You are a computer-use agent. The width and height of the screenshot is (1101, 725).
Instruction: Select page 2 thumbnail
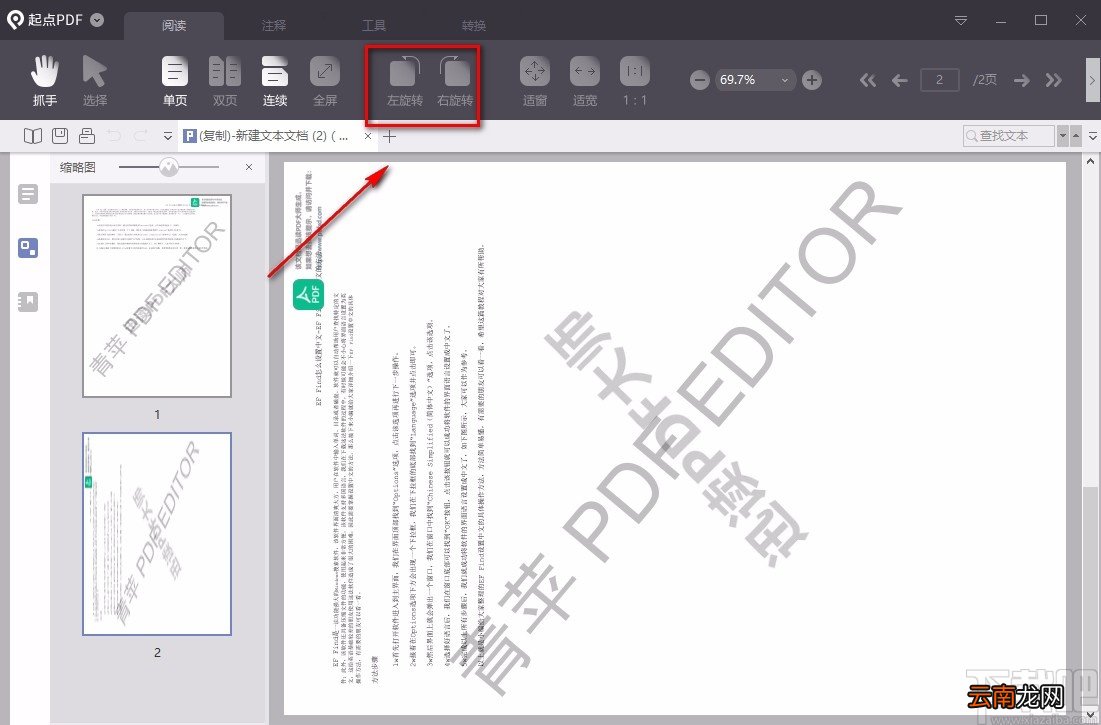pyautogui.click(x=157, y=533)
